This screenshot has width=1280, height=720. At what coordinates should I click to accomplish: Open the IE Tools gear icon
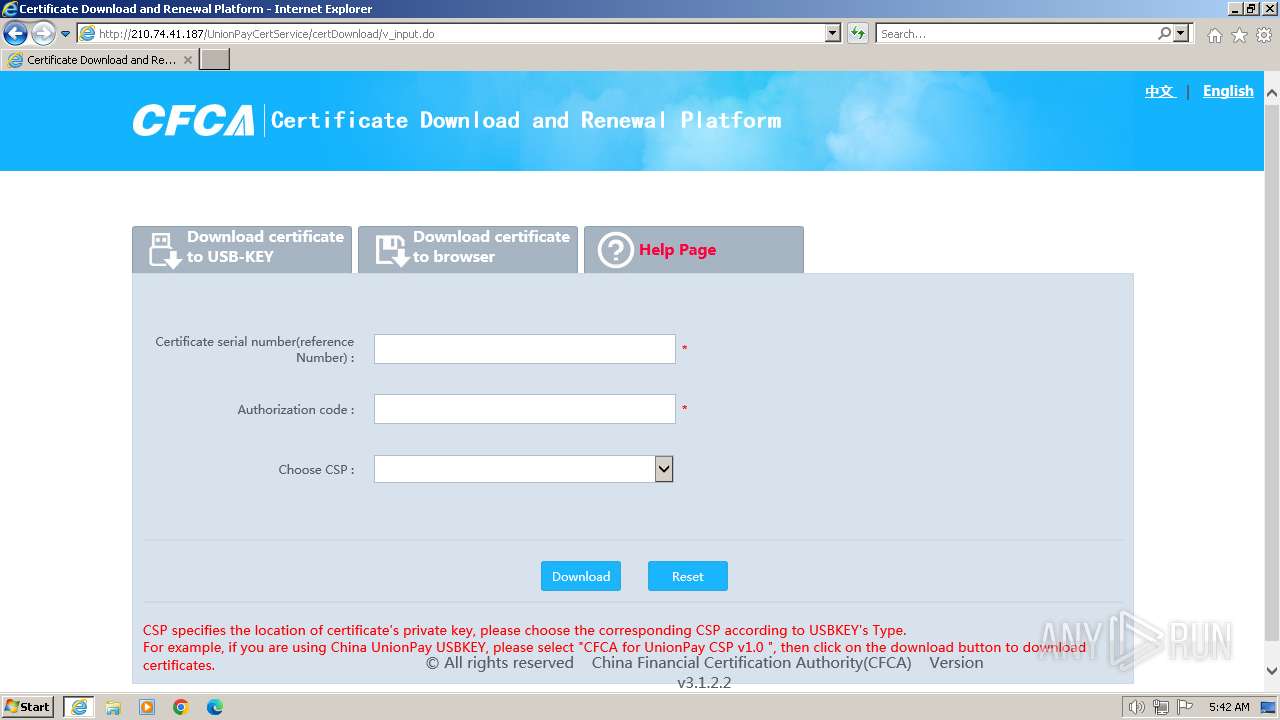point(1264,35)
